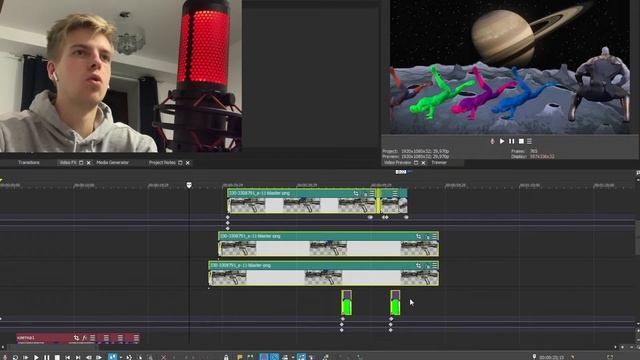The height and width of the screenshot is (360, 640).
Task: Step to the previous frame
Action: coord(89,357)
